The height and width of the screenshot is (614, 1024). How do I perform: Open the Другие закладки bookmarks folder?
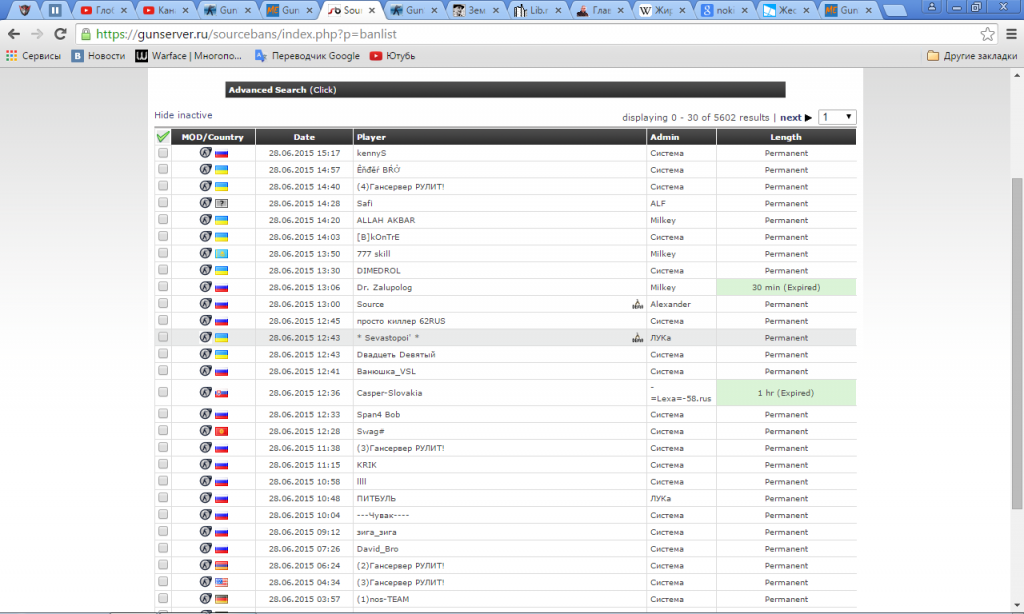[x=970, y=56]
